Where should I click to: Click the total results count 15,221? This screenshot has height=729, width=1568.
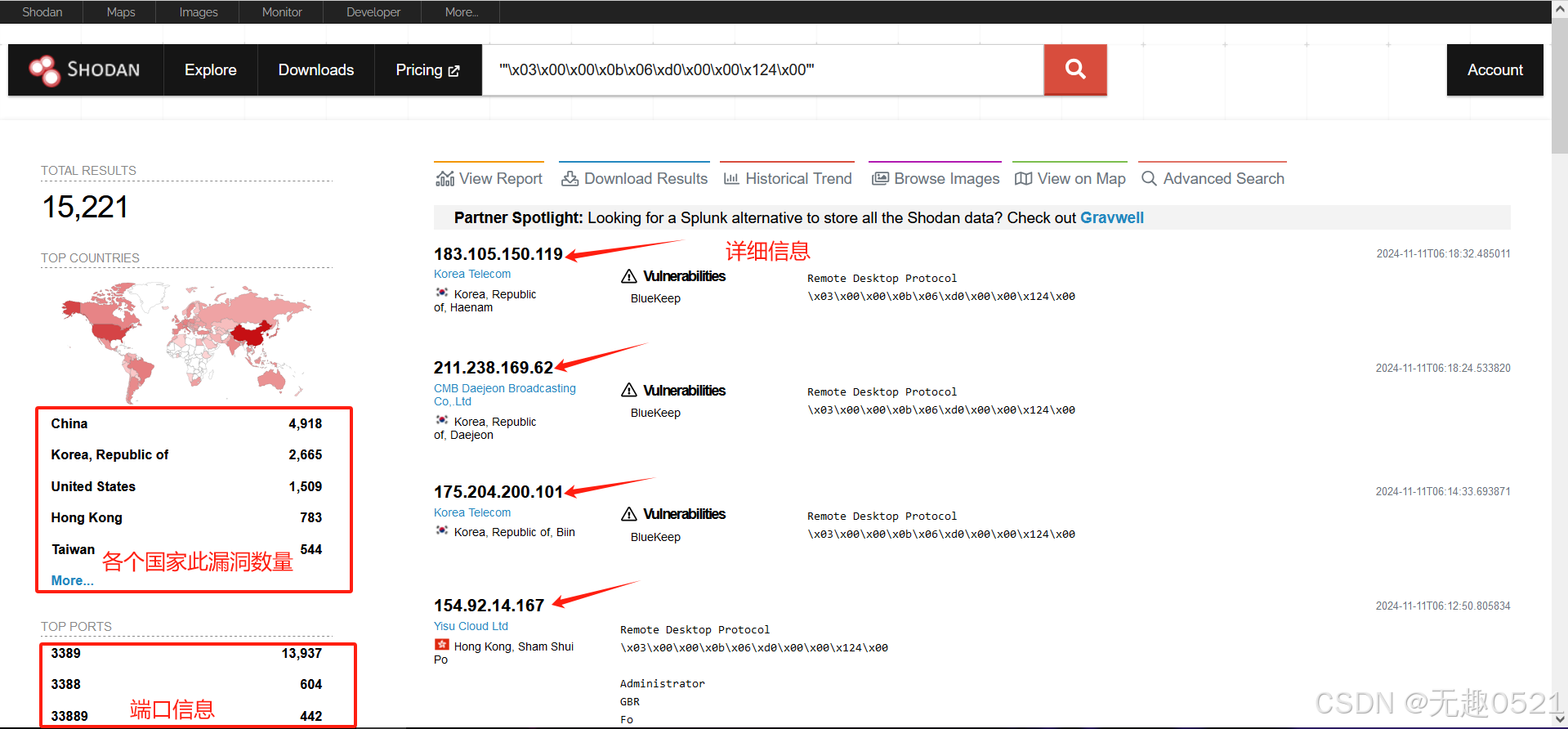85,208
